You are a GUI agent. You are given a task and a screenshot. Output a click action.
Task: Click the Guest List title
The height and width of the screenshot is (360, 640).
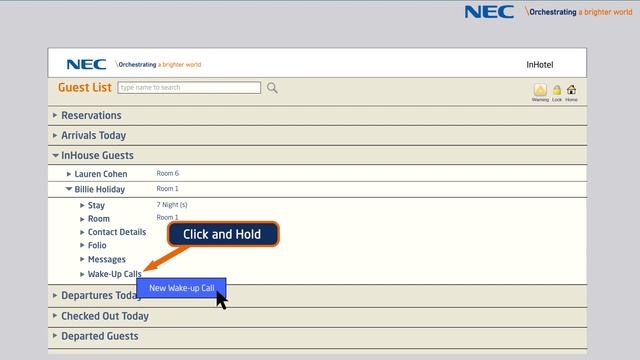84,87
